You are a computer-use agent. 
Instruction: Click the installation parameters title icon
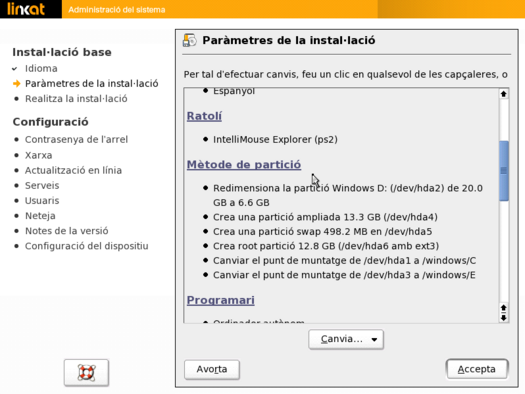tap(190, 41)
